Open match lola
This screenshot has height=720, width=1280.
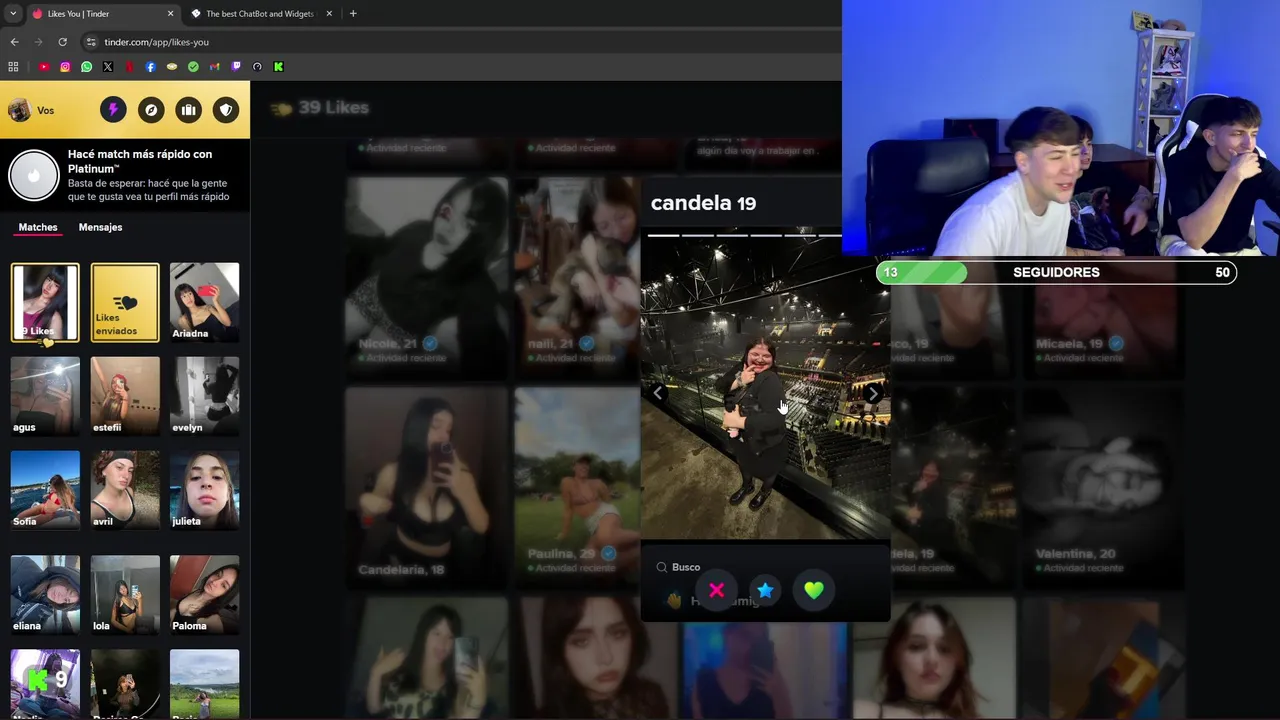[x=125, y=595]
